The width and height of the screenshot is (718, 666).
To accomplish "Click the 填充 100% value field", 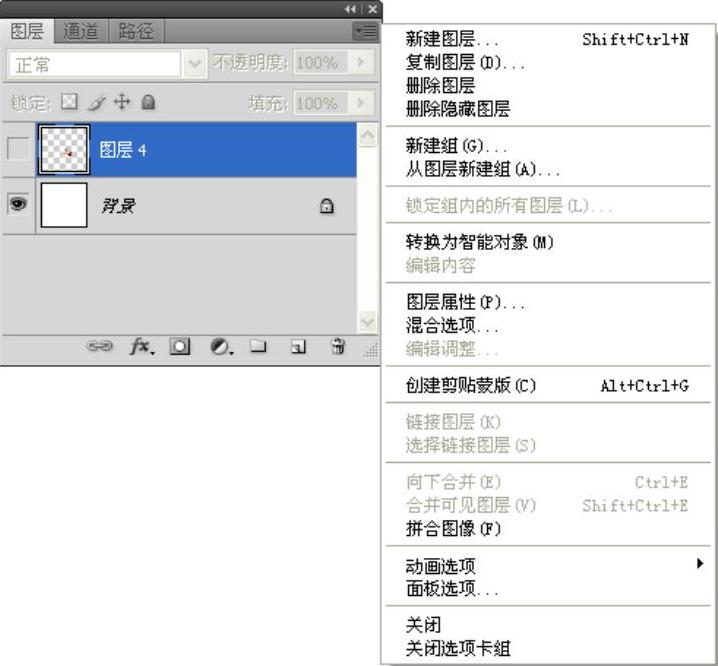I will [320, 103].
